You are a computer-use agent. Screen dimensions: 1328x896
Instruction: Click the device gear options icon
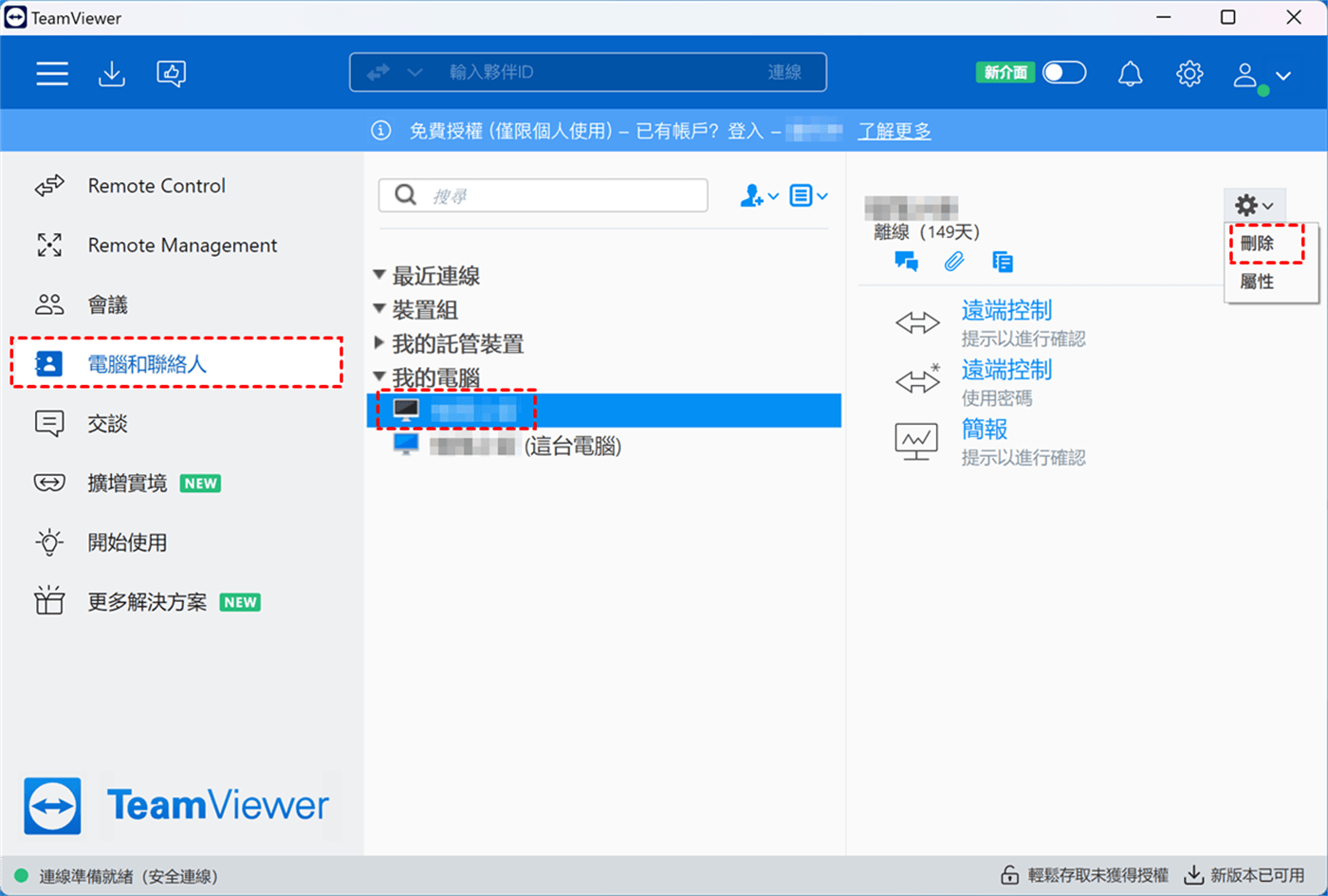pos(1245,205)
